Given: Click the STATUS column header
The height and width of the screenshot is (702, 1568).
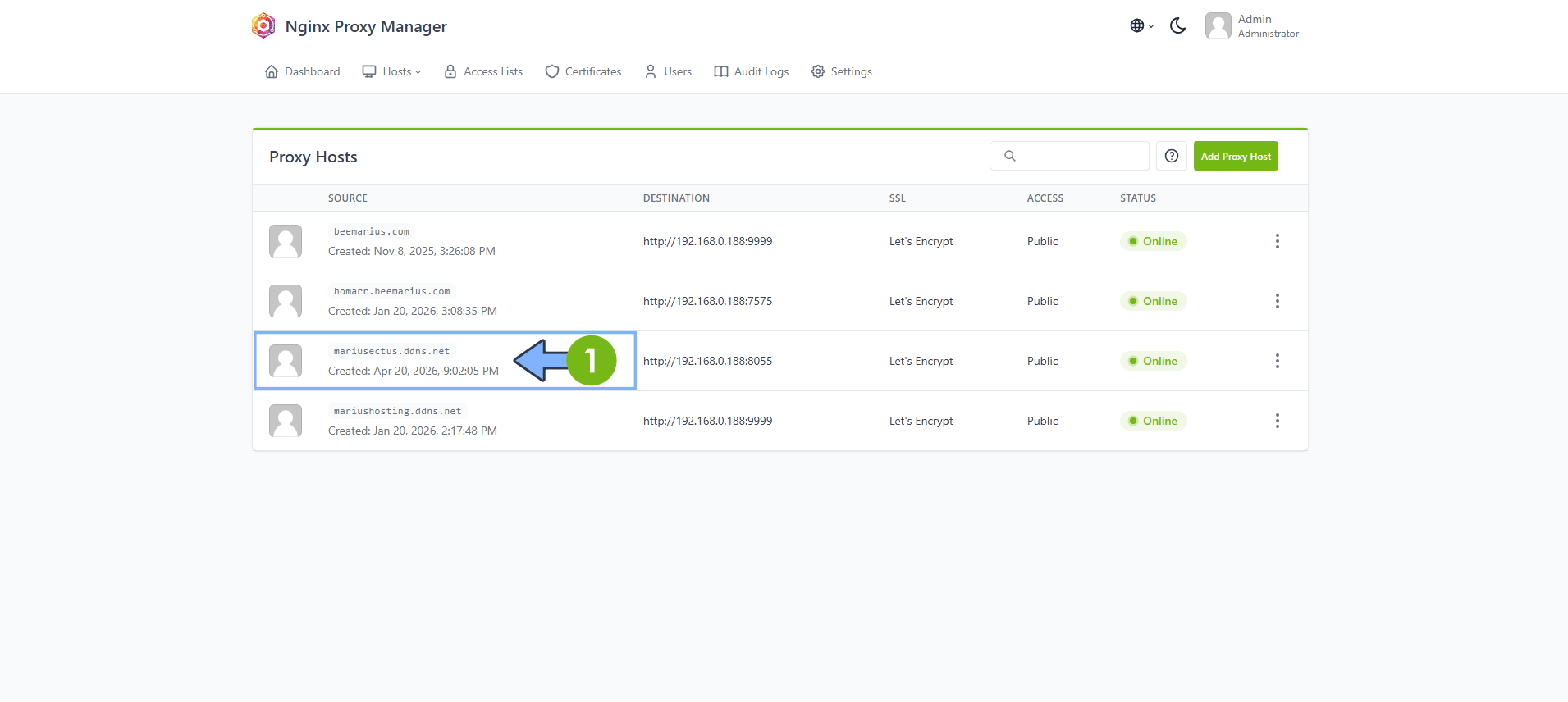Looking at the screenshot, I should coord(1138,198).
